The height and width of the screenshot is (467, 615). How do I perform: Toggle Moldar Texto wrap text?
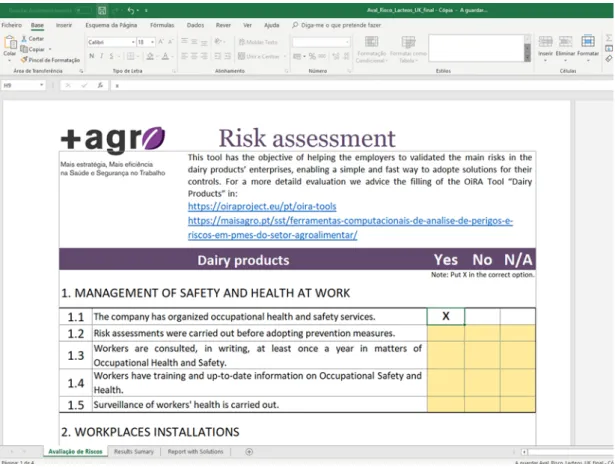[258, 42]
